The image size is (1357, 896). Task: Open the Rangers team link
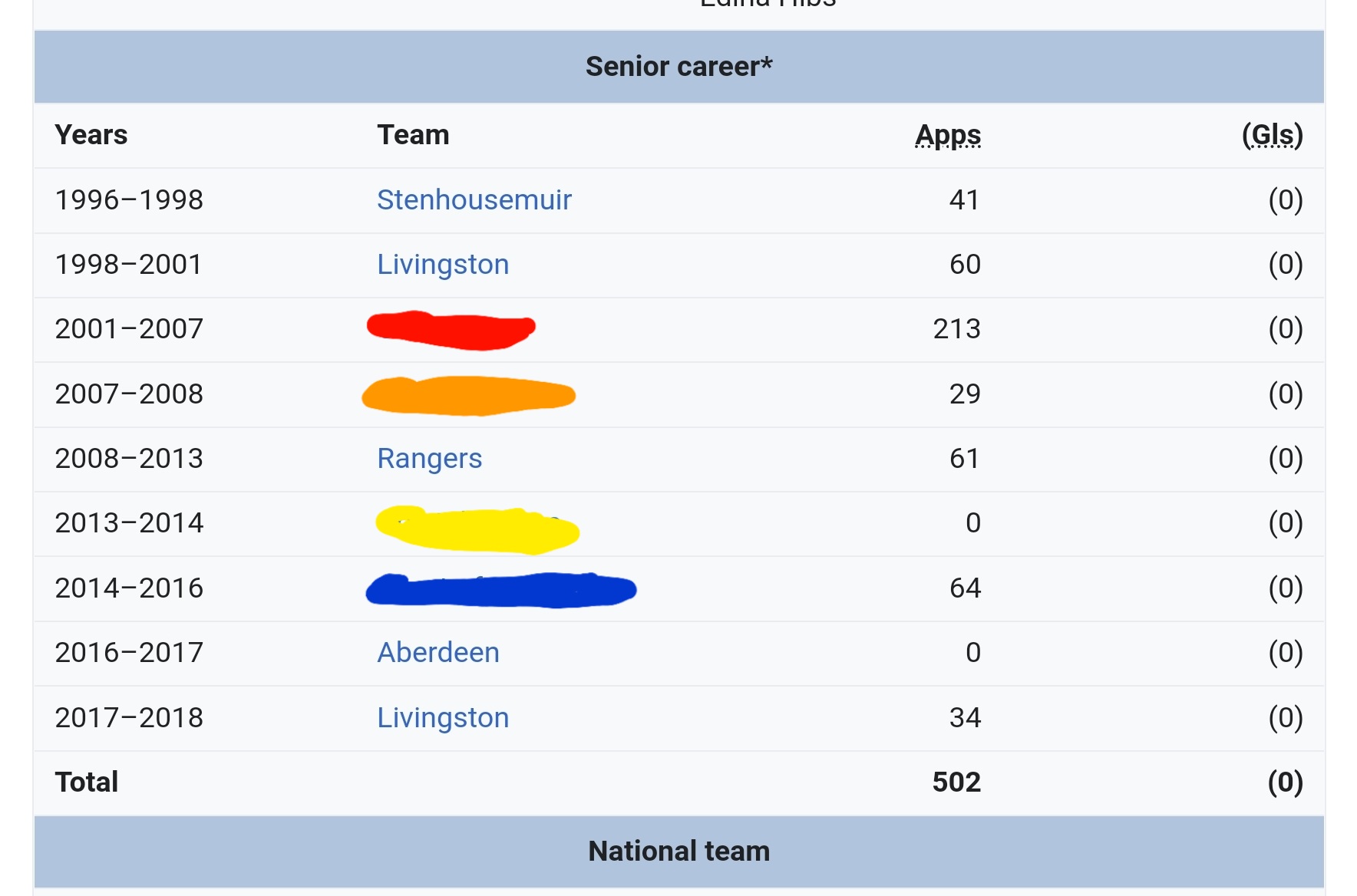429,458
